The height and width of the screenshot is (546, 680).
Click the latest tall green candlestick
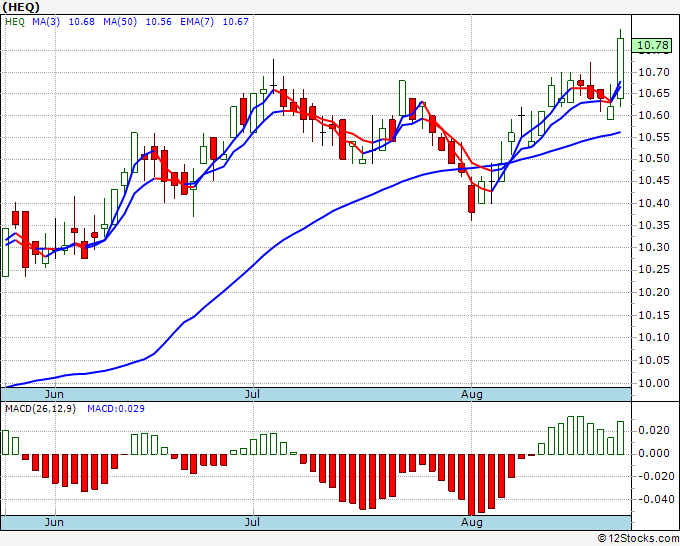[621, 69]
